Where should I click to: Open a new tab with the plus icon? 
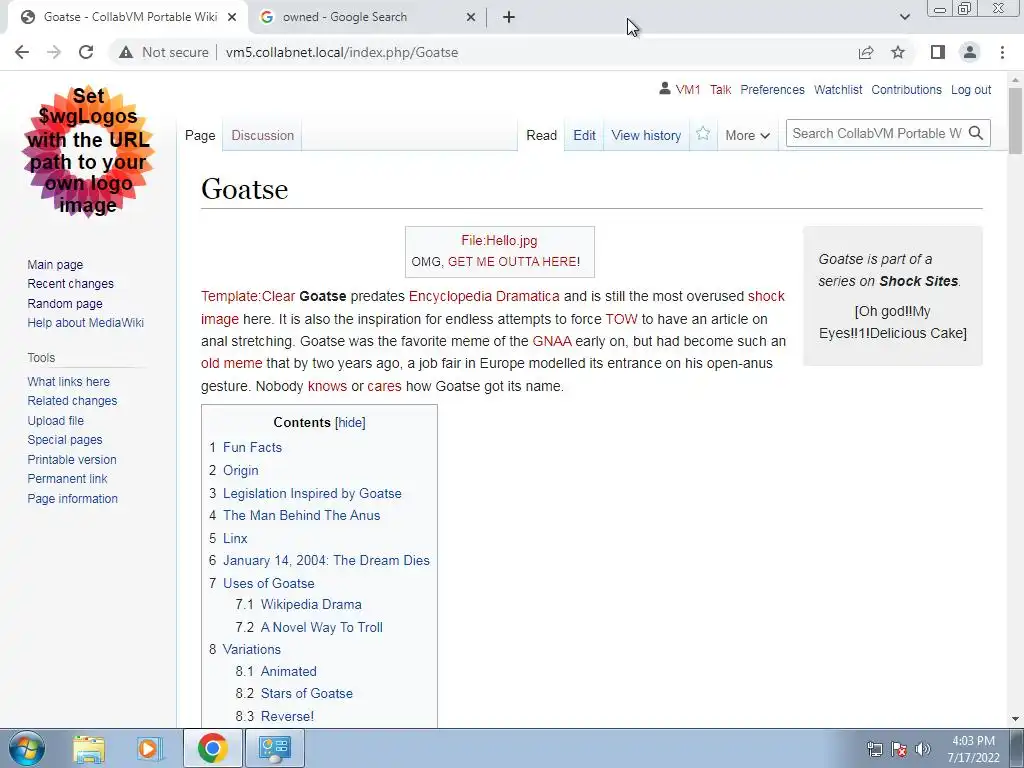click(509, 17)
